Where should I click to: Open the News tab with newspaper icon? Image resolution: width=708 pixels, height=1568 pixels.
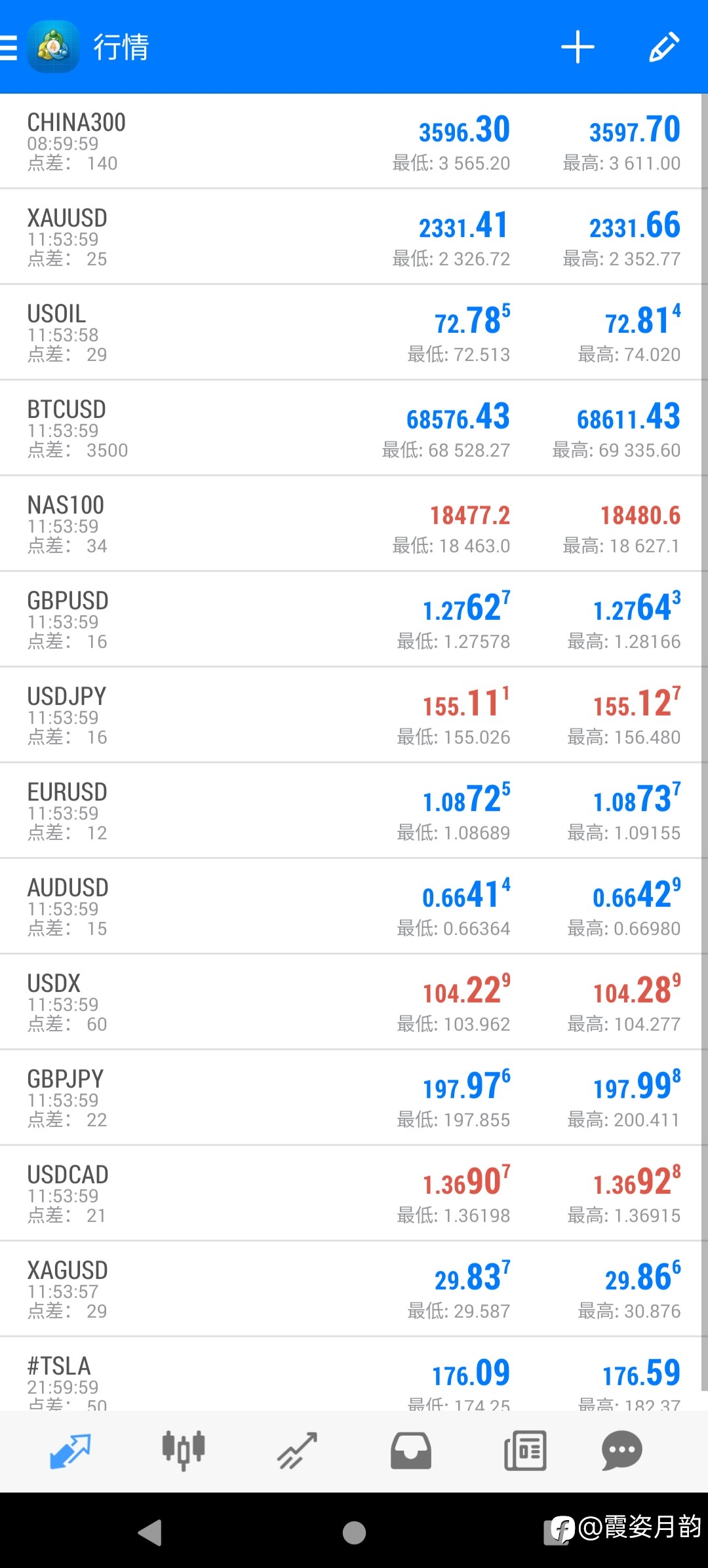(x=525, y=1451)
